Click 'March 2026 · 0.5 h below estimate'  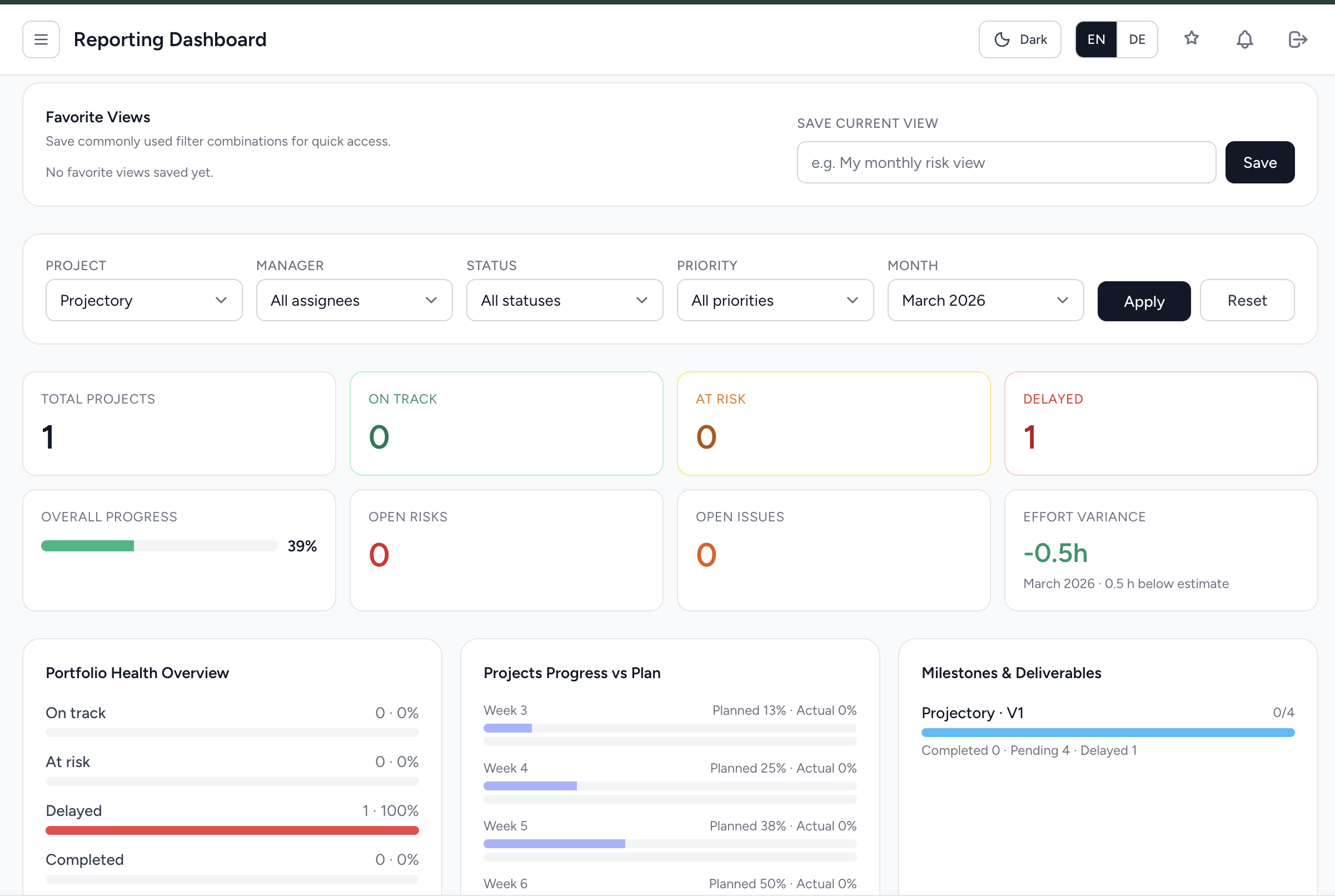point(1125,584)
